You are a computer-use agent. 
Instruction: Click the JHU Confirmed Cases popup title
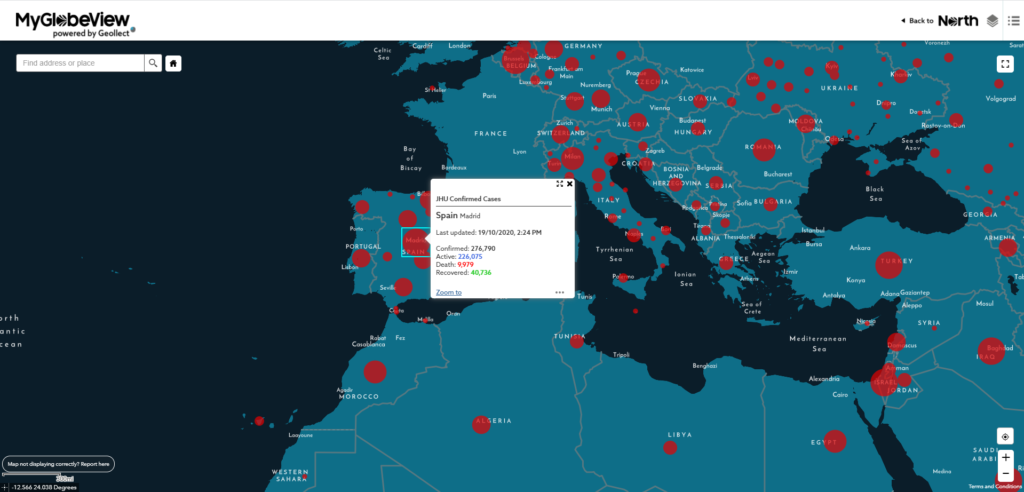(468, 199)
